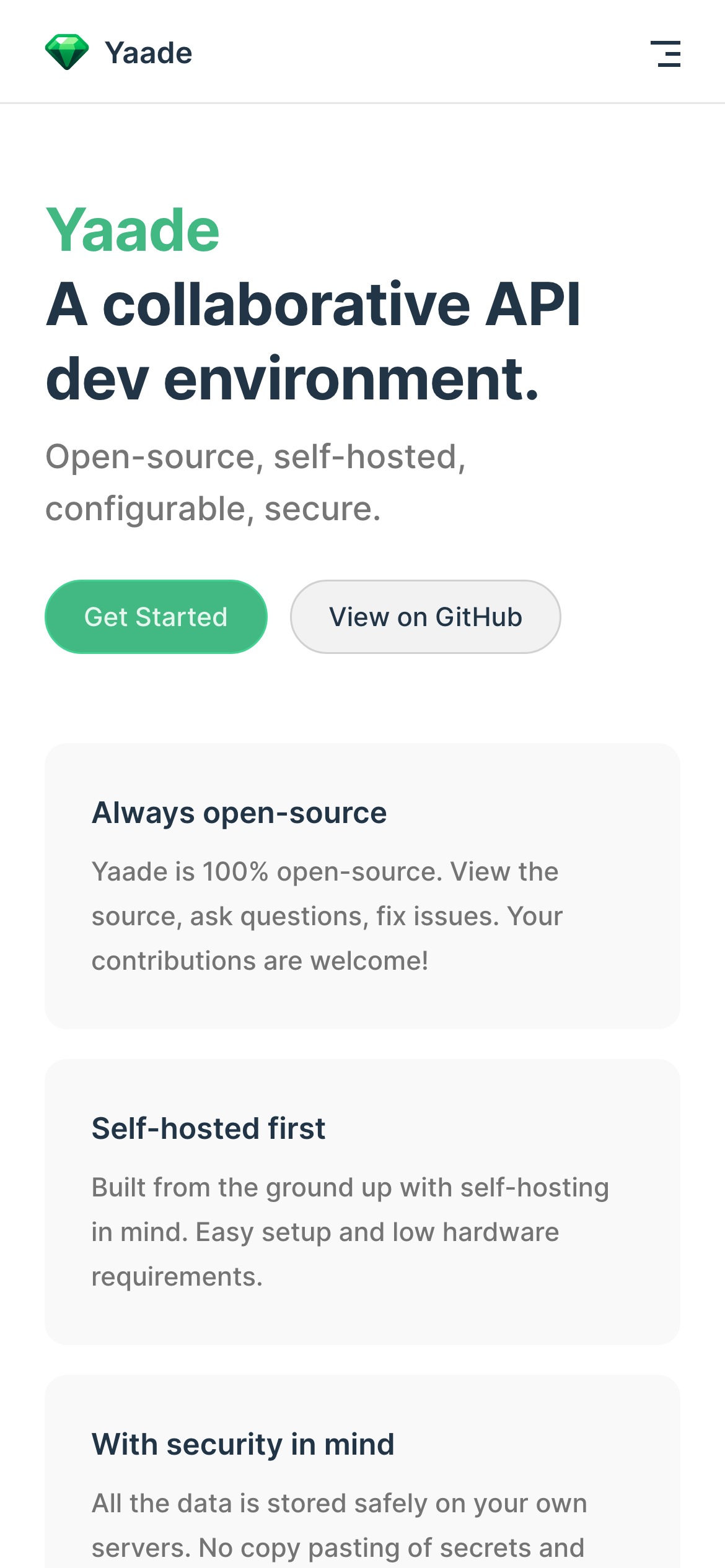Click the green gem logo icon
This screenshot has height=1568, width=725.
coord(67,52)
